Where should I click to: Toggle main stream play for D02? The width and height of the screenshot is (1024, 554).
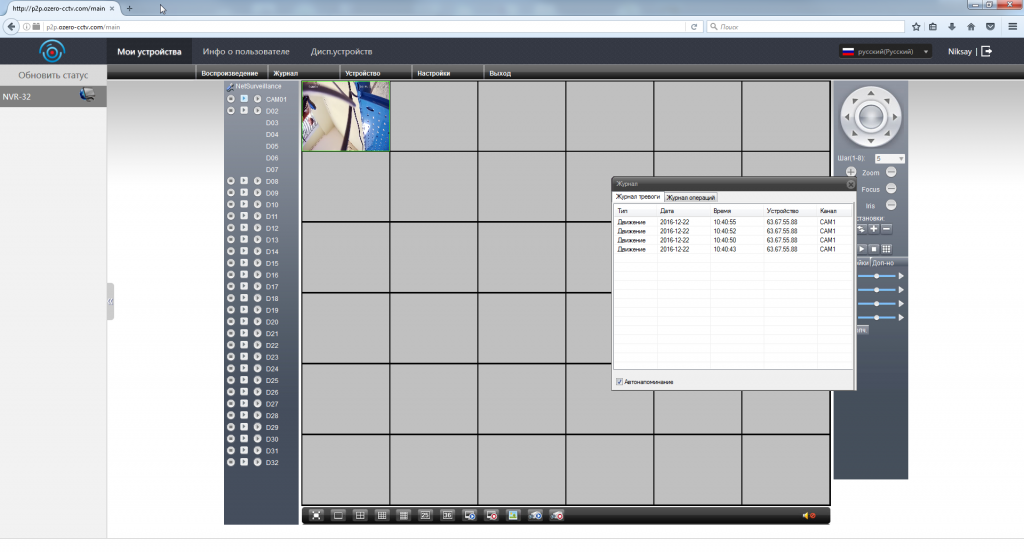[x=244, y=111]
